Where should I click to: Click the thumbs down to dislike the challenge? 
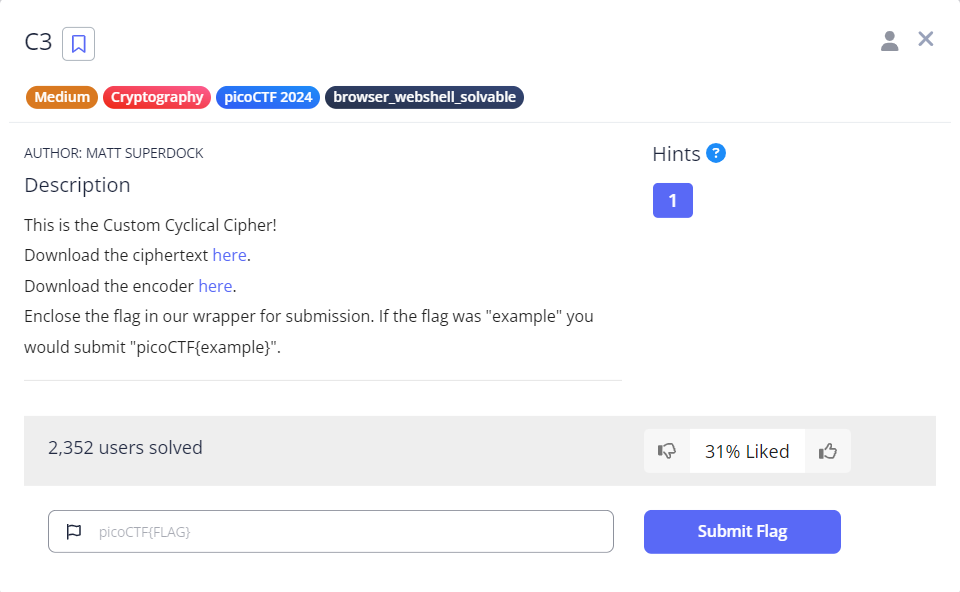pos(666,451)
